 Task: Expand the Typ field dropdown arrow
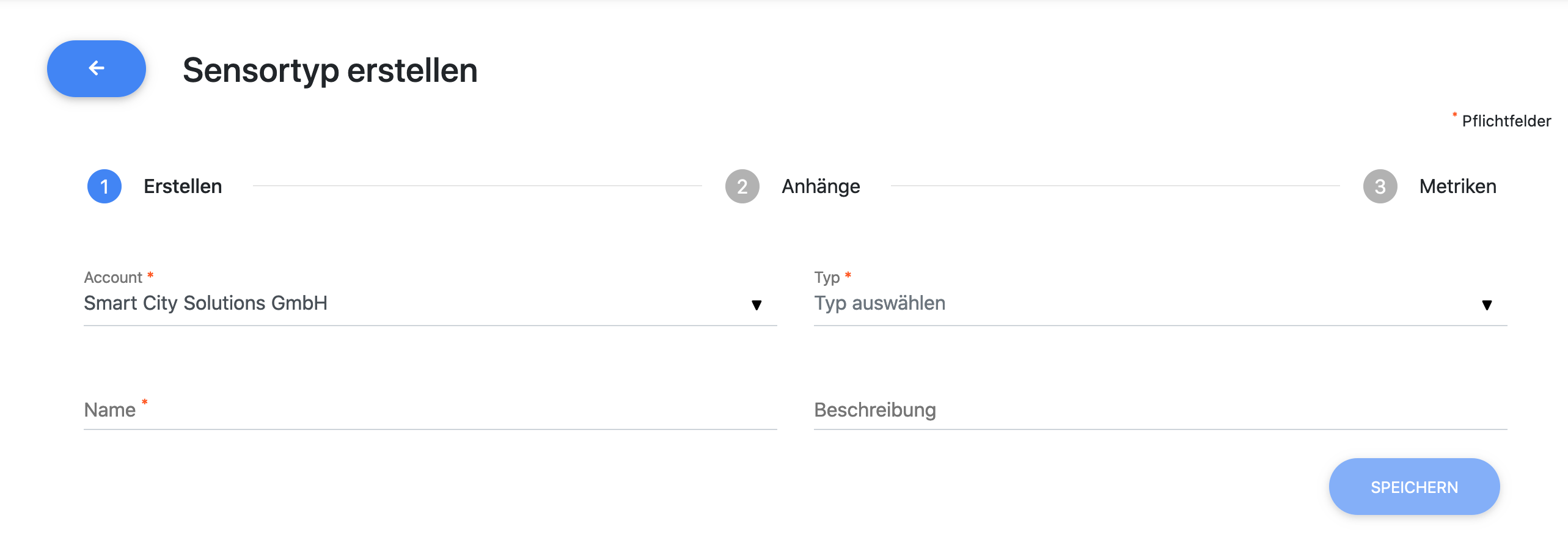tap(1487, 305)
